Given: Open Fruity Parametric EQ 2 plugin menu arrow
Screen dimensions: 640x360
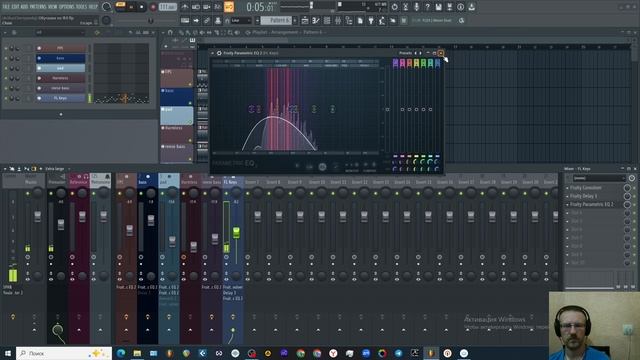Looking at the screenshot, I should pyautogui.click(x=213, y=53).
